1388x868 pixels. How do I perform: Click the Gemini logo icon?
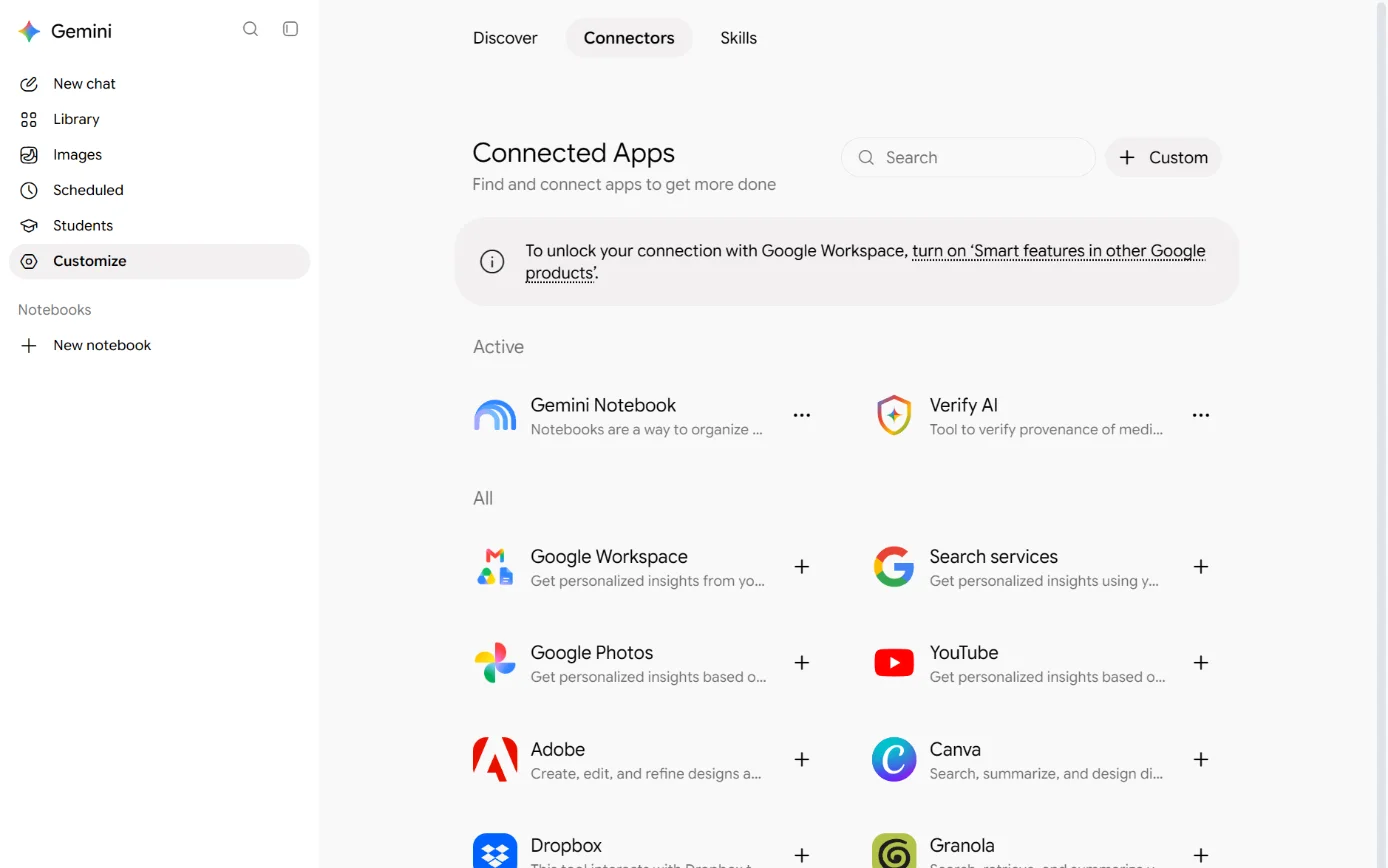pyautogui.click(x=29, y=31)
